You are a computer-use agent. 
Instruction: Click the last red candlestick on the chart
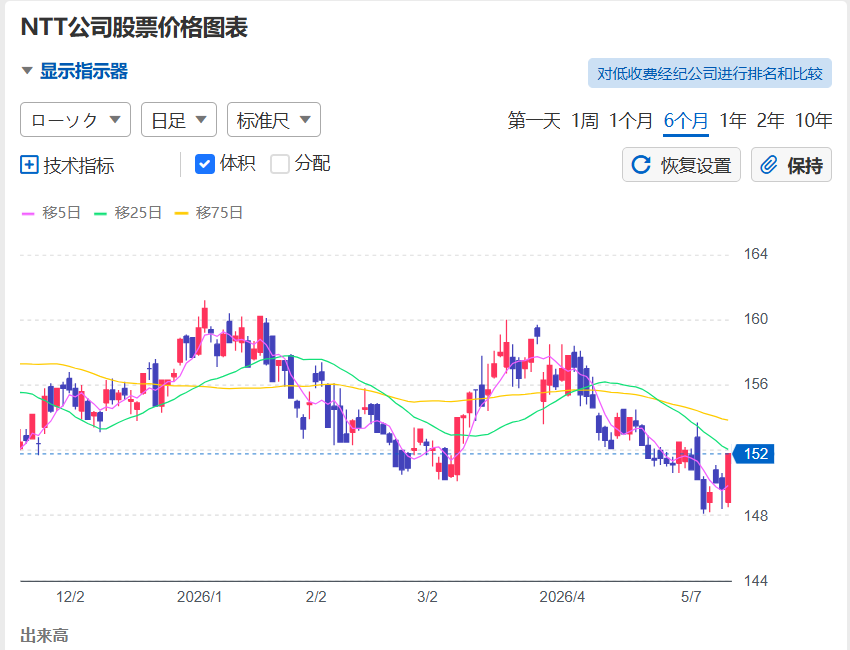click(x=729, y=478)
